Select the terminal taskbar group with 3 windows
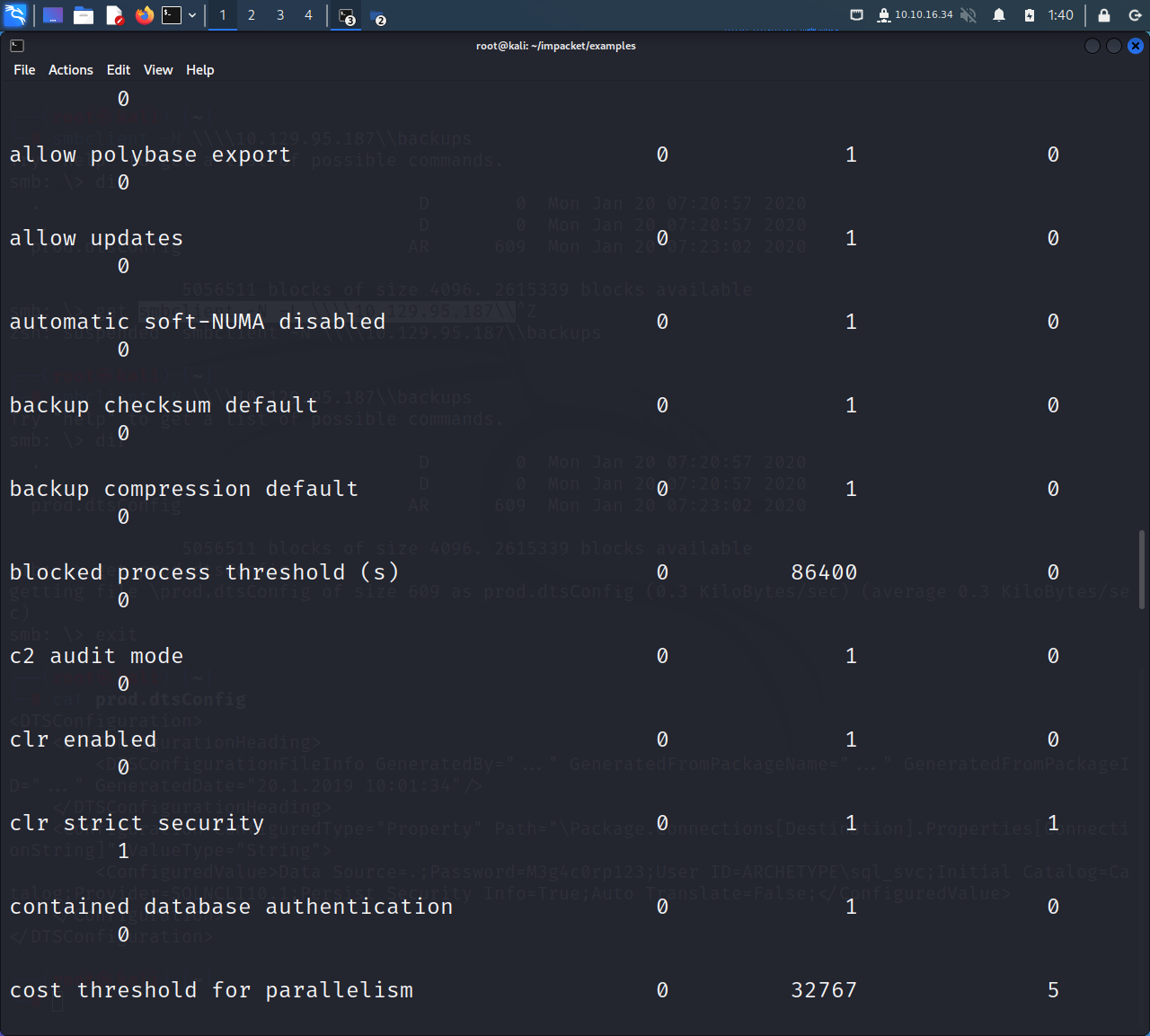 [x=347, y=16]
